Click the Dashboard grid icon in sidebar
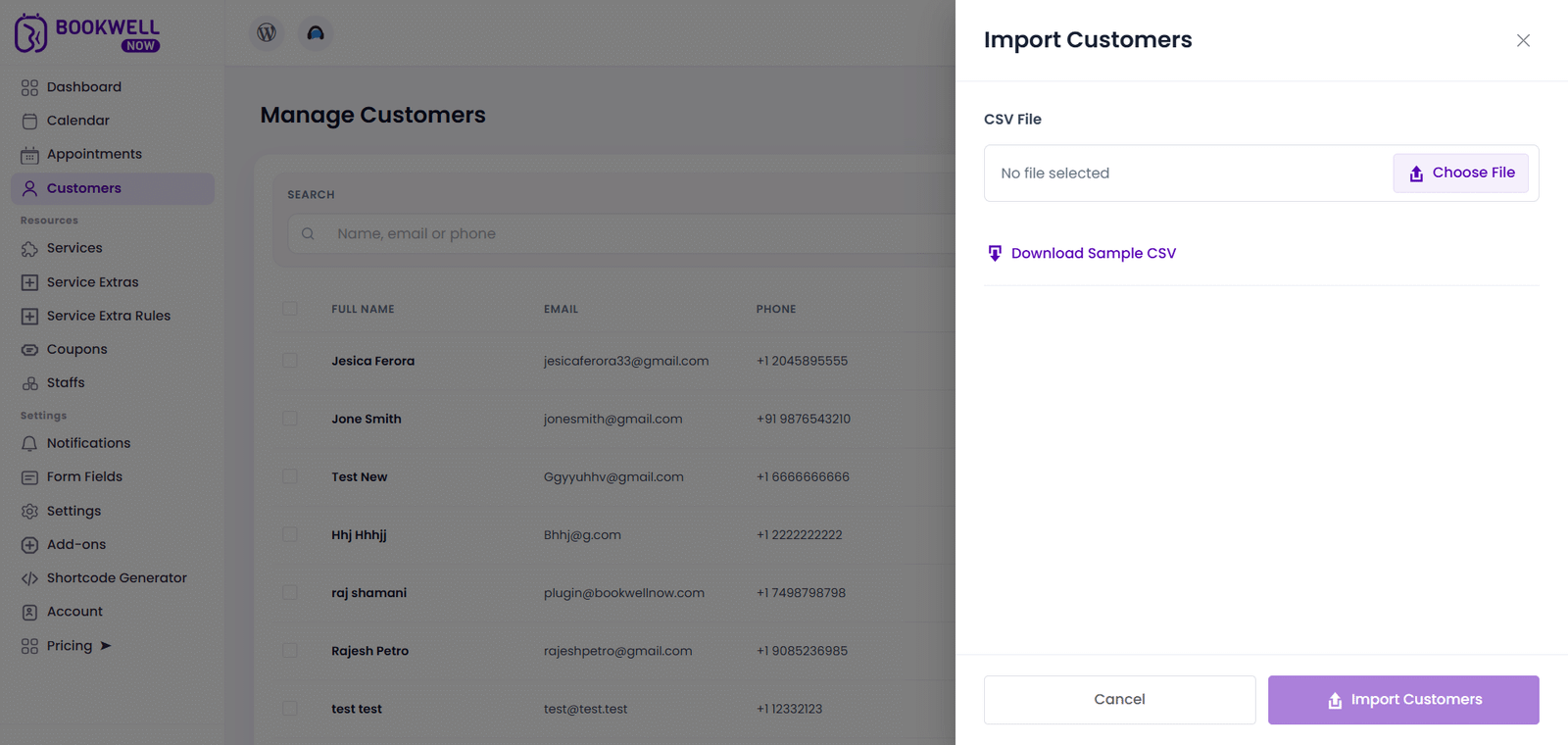This screenshot has width=1568, height=745. click(x=29, y=87)
